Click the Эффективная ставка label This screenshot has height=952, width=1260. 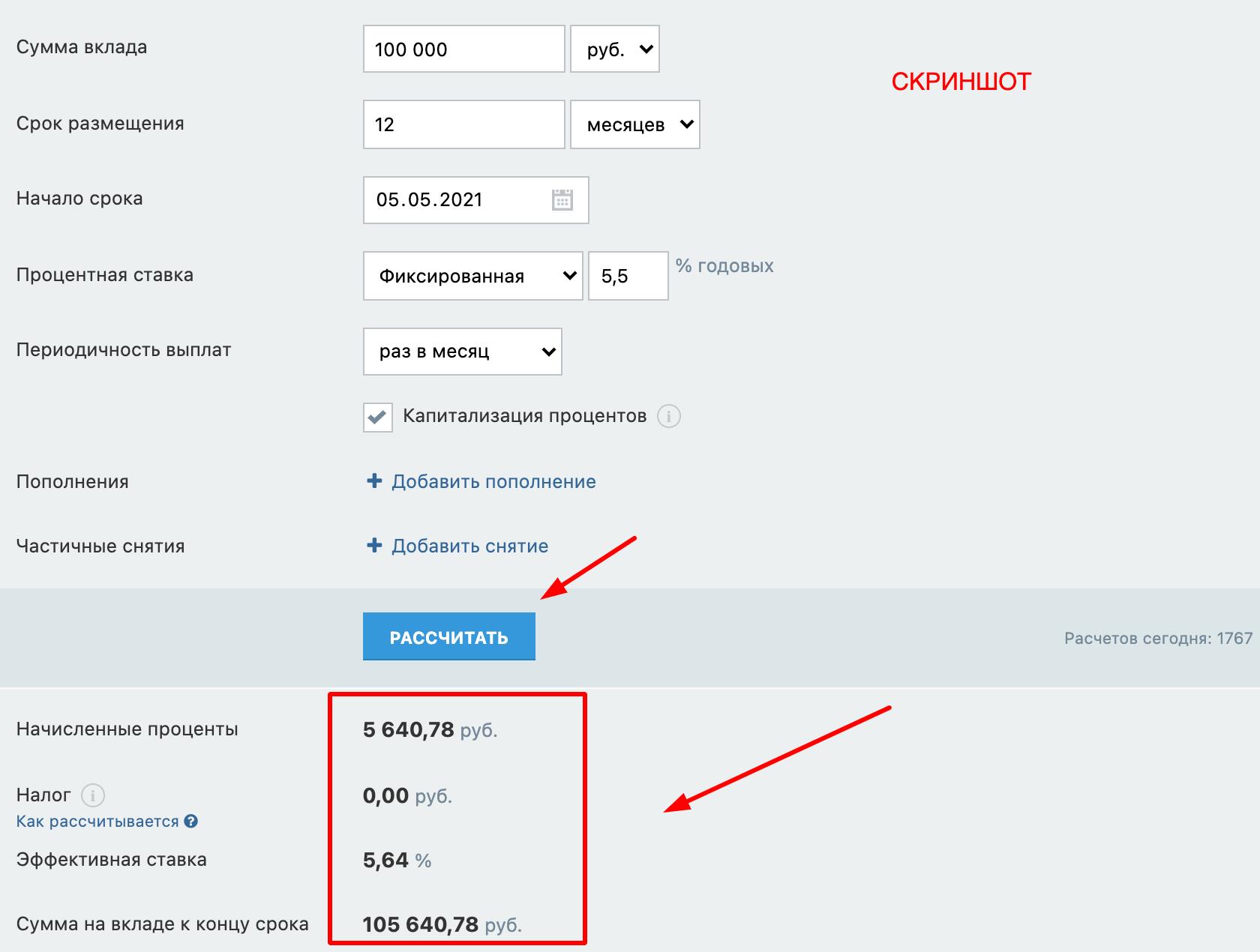[x=112, y=860]
